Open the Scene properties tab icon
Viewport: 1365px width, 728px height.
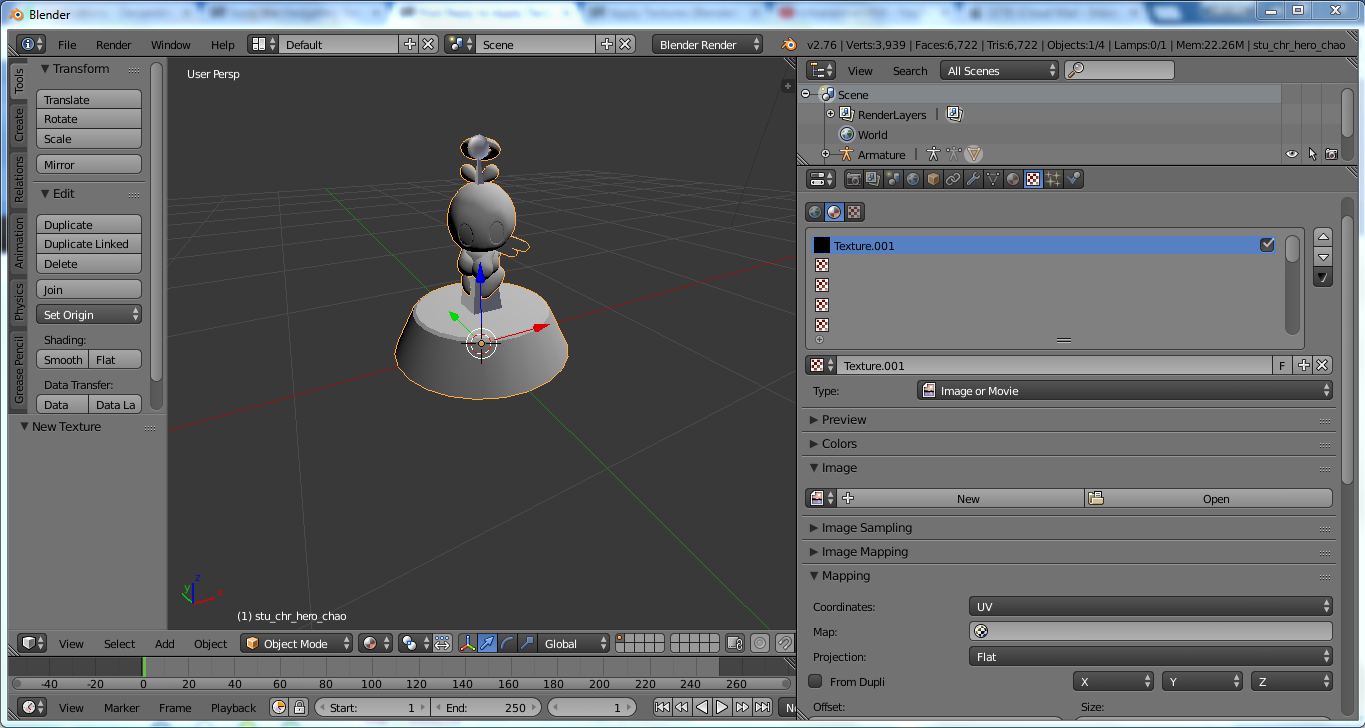[893, 179]
